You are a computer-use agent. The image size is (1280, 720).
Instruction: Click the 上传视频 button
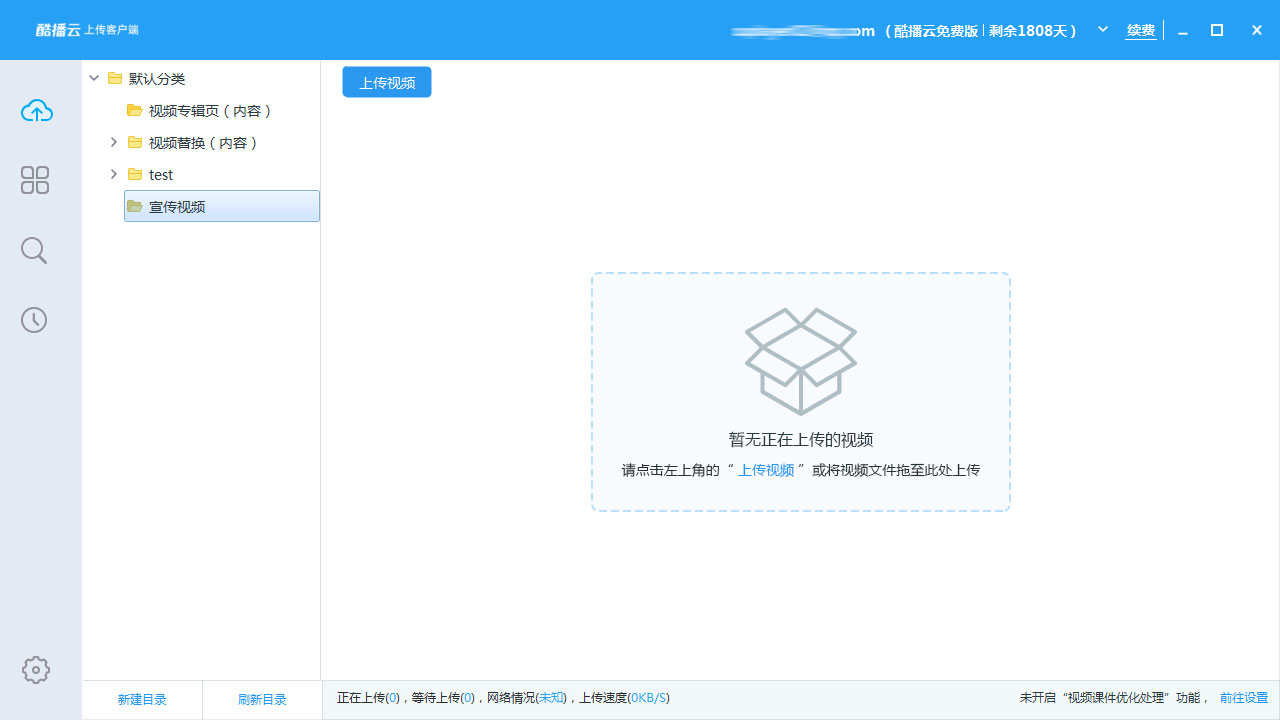click(387, 83)
